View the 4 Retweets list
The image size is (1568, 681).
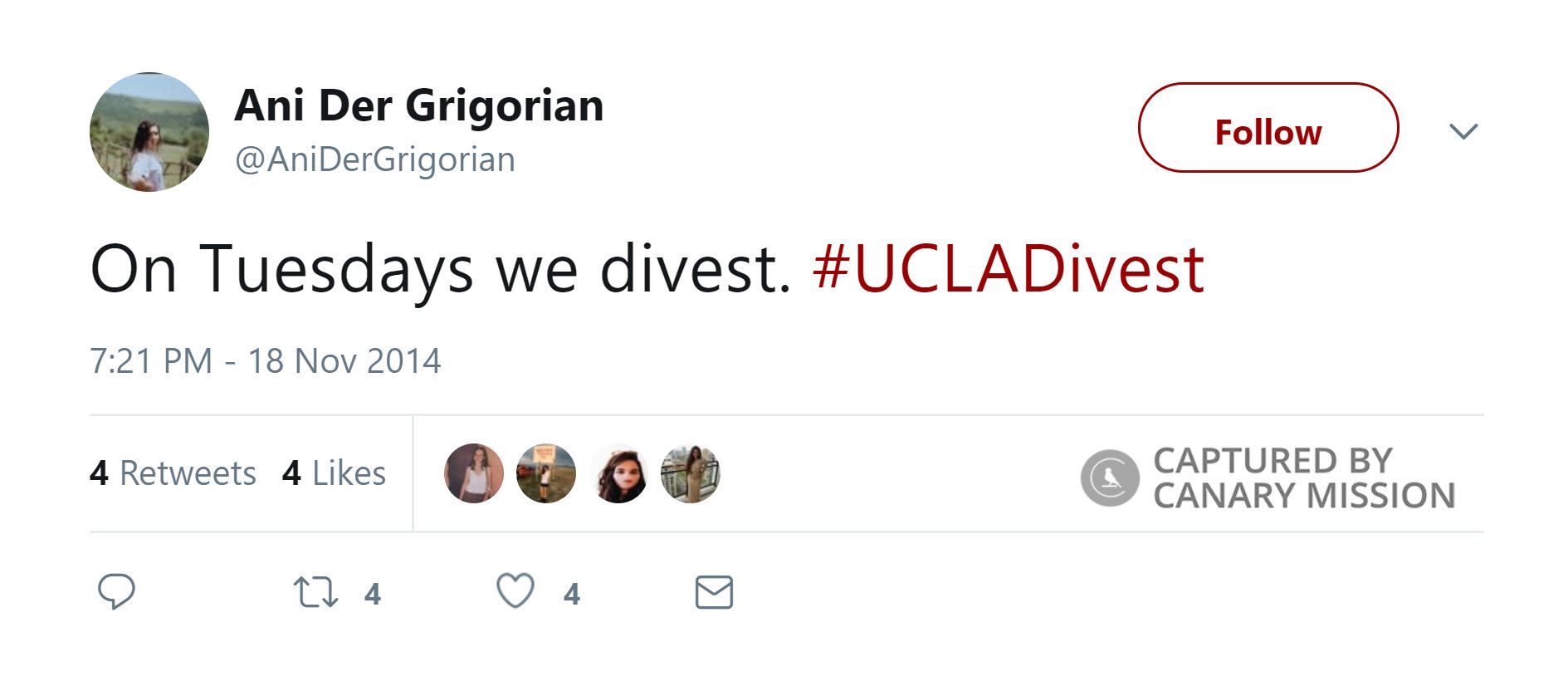pyautogui.click(x=173, y=473)
